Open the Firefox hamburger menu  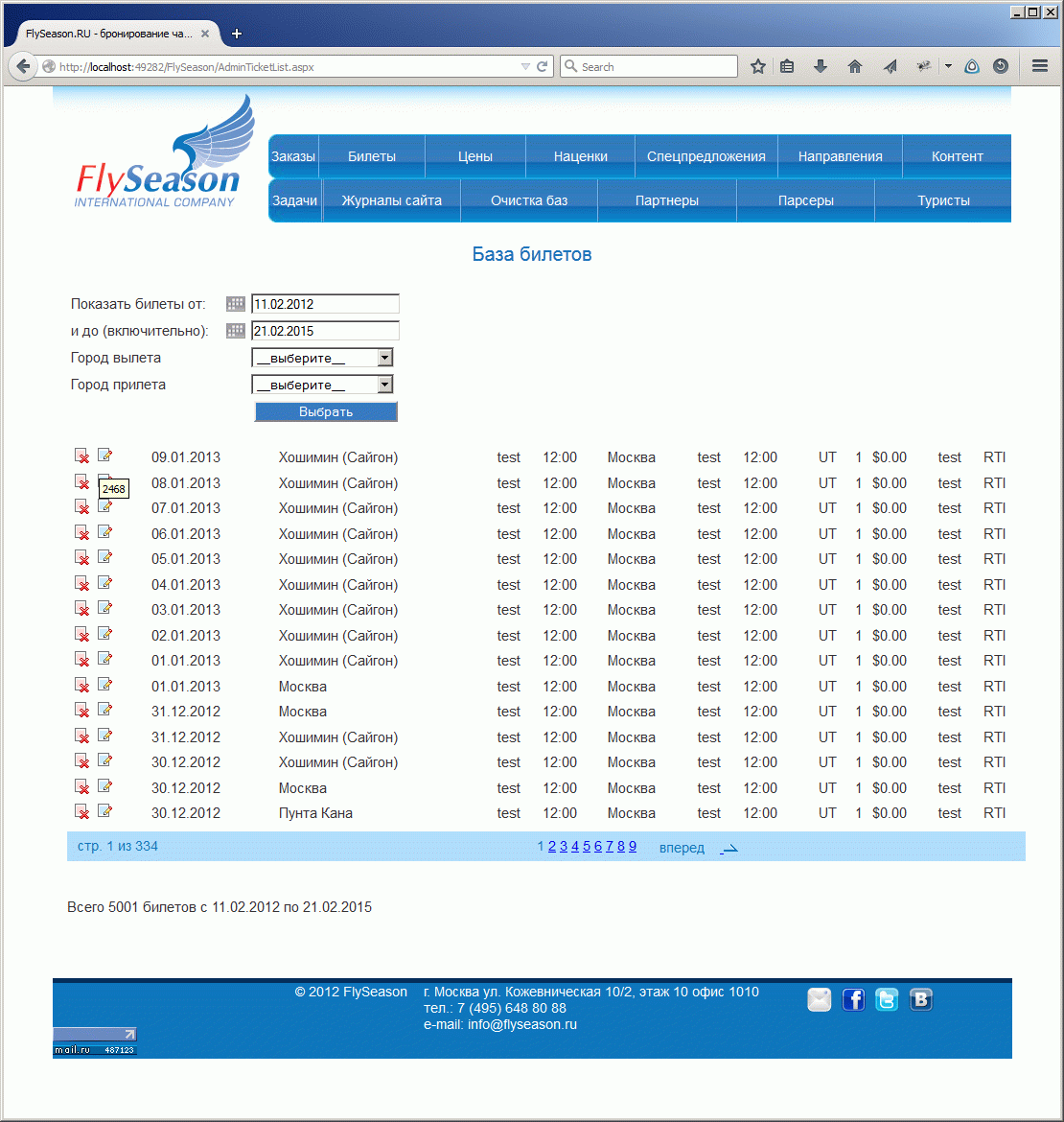(1040, 66)
